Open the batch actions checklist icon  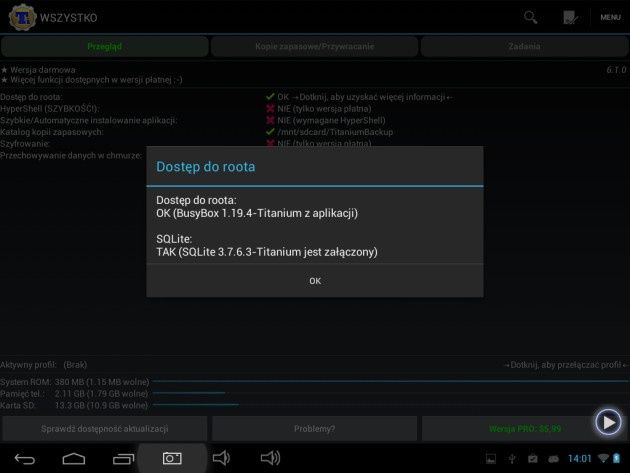point(570,17)
